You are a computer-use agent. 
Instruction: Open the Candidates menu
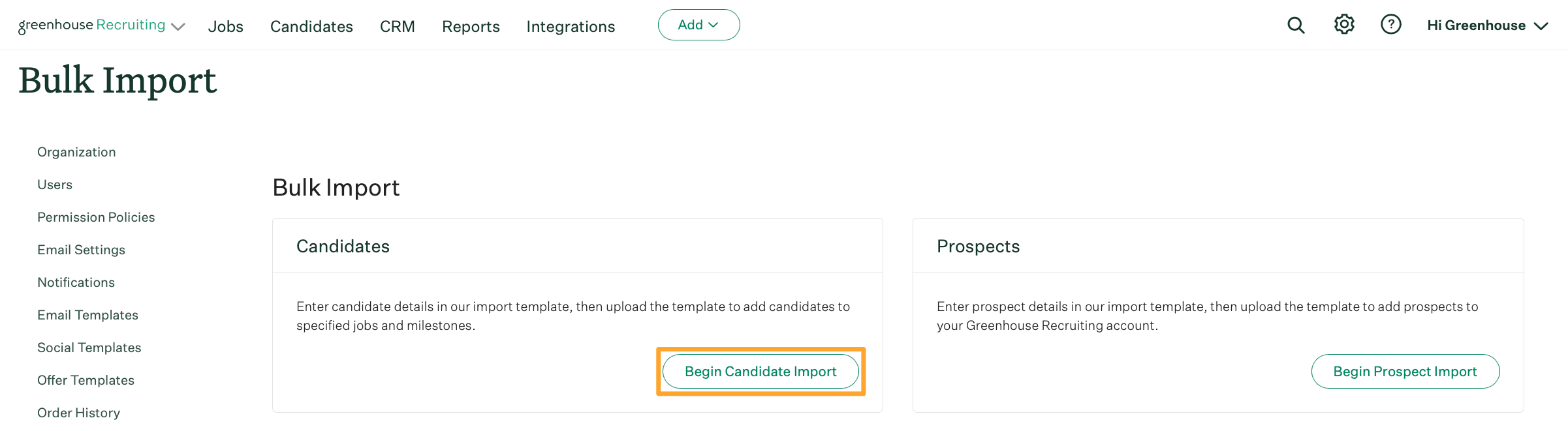click(x=311, y=27)
